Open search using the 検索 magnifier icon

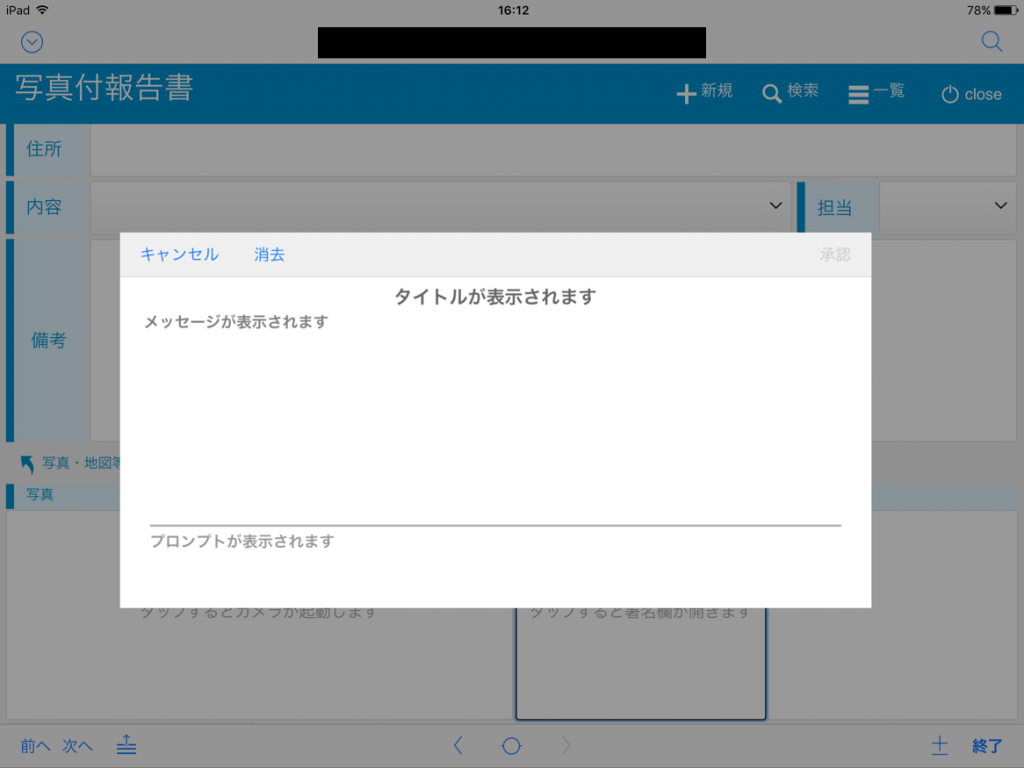coord(772,92)
